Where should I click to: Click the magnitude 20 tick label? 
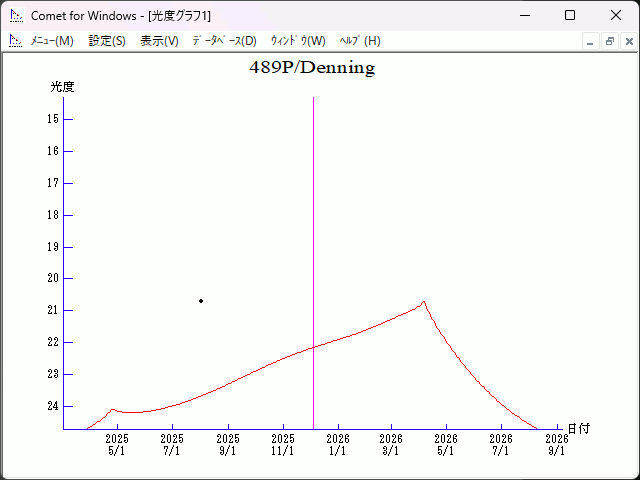coord(53,278)
